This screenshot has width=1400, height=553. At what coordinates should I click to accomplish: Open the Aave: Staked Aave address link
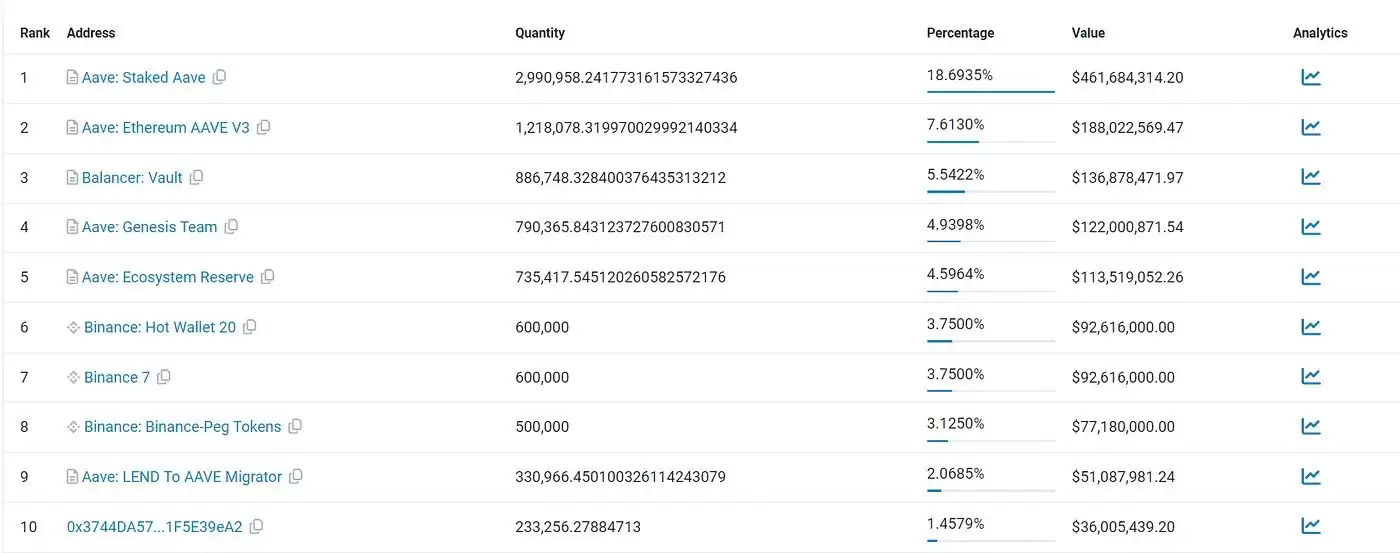tap(143, 77)
